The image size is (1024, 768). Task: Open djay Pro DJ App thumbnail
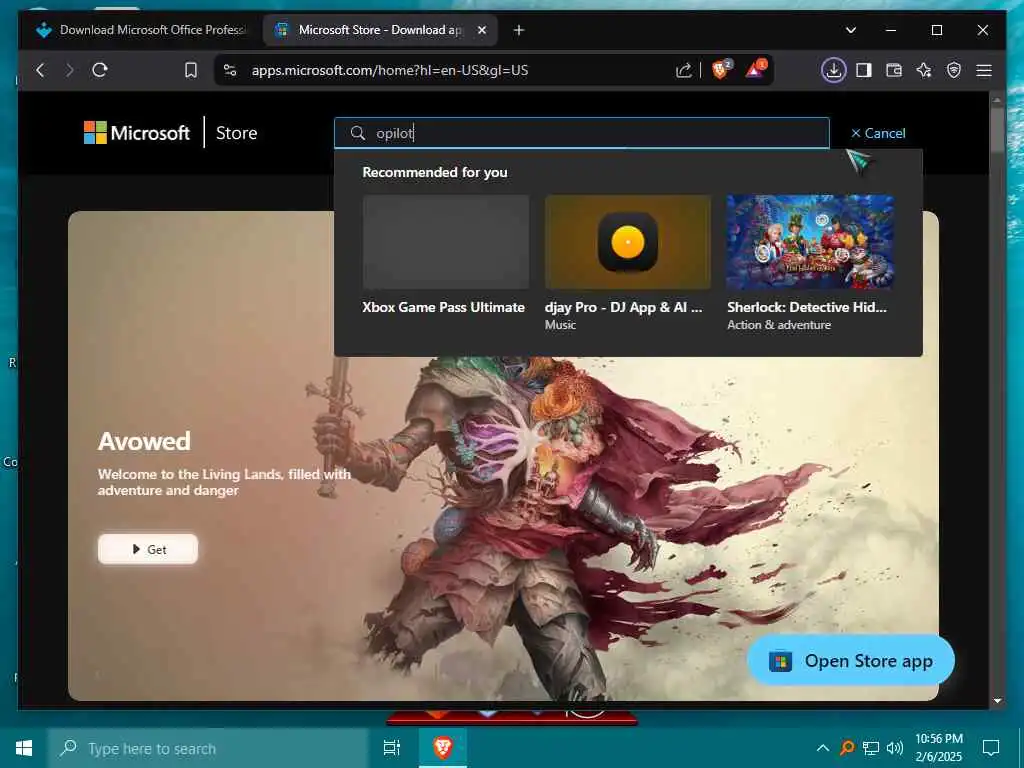pos(628,242)
